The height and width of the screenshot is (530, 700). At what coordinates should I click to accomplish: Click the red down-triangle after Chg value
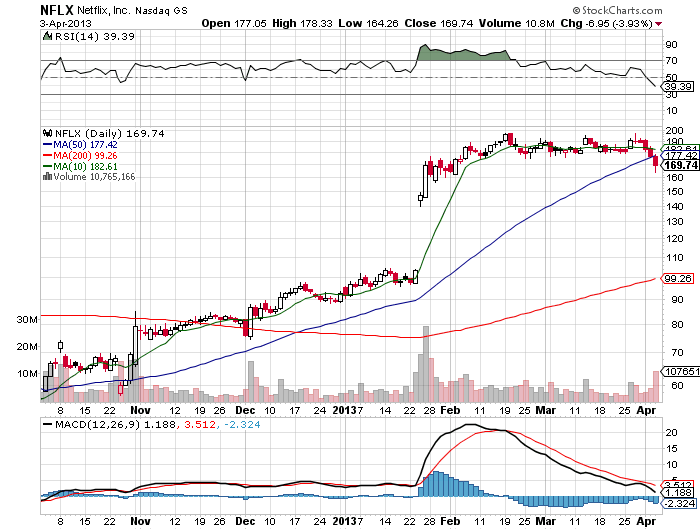click(x=659, y=24)
